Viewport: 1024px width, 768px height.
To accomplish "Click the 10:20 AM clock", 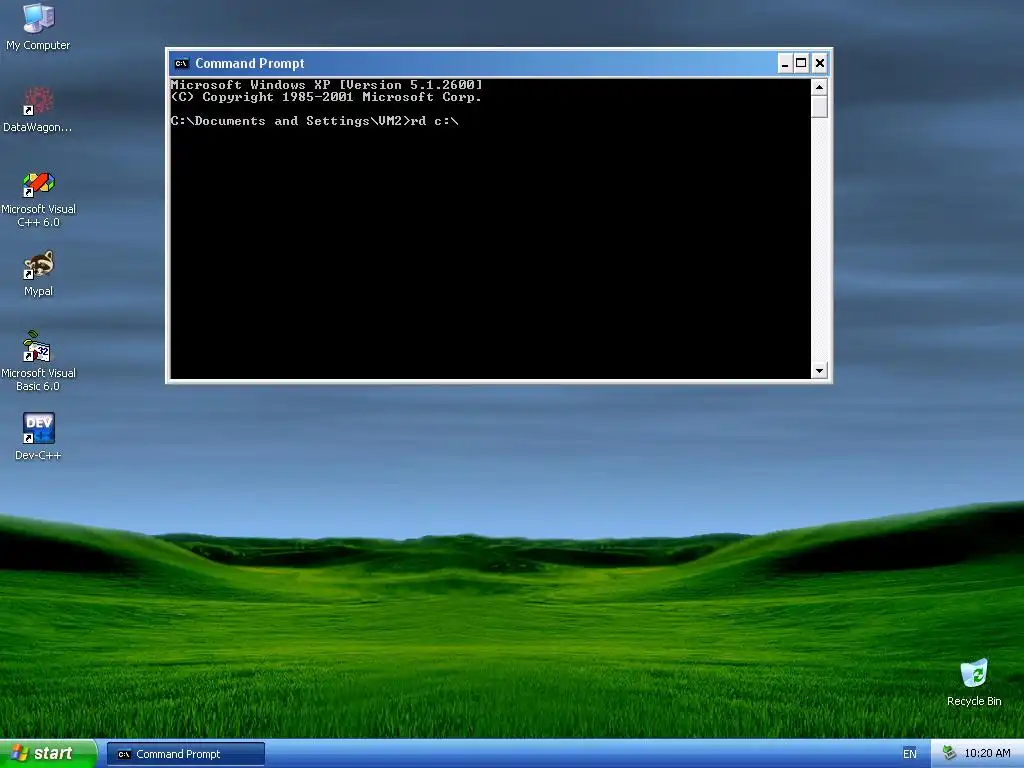I will pos(987,754).
